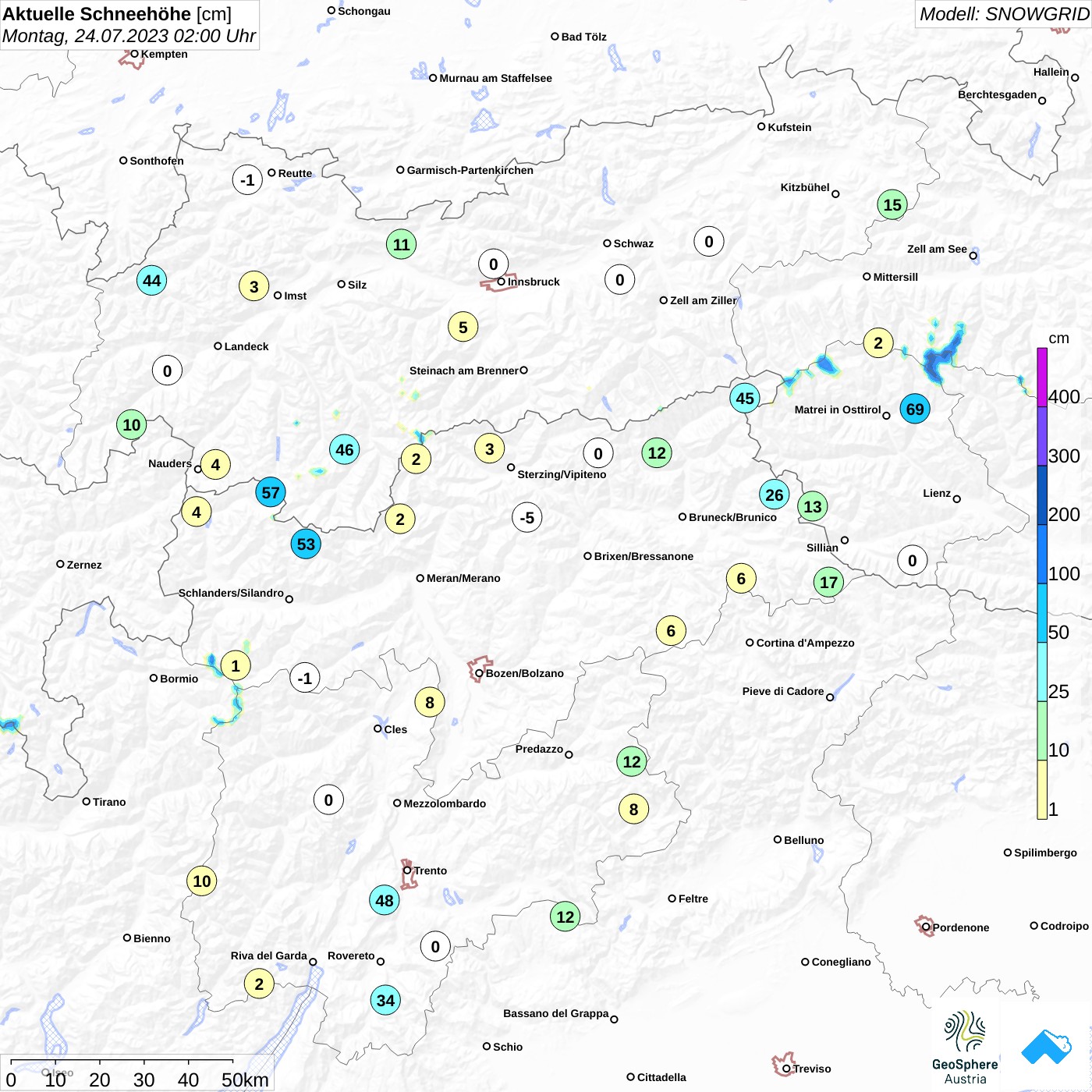This screenshot has width=1092, height=1092.
Task: Click the Kitzbühel city label
Action: (x=805, y=187)
